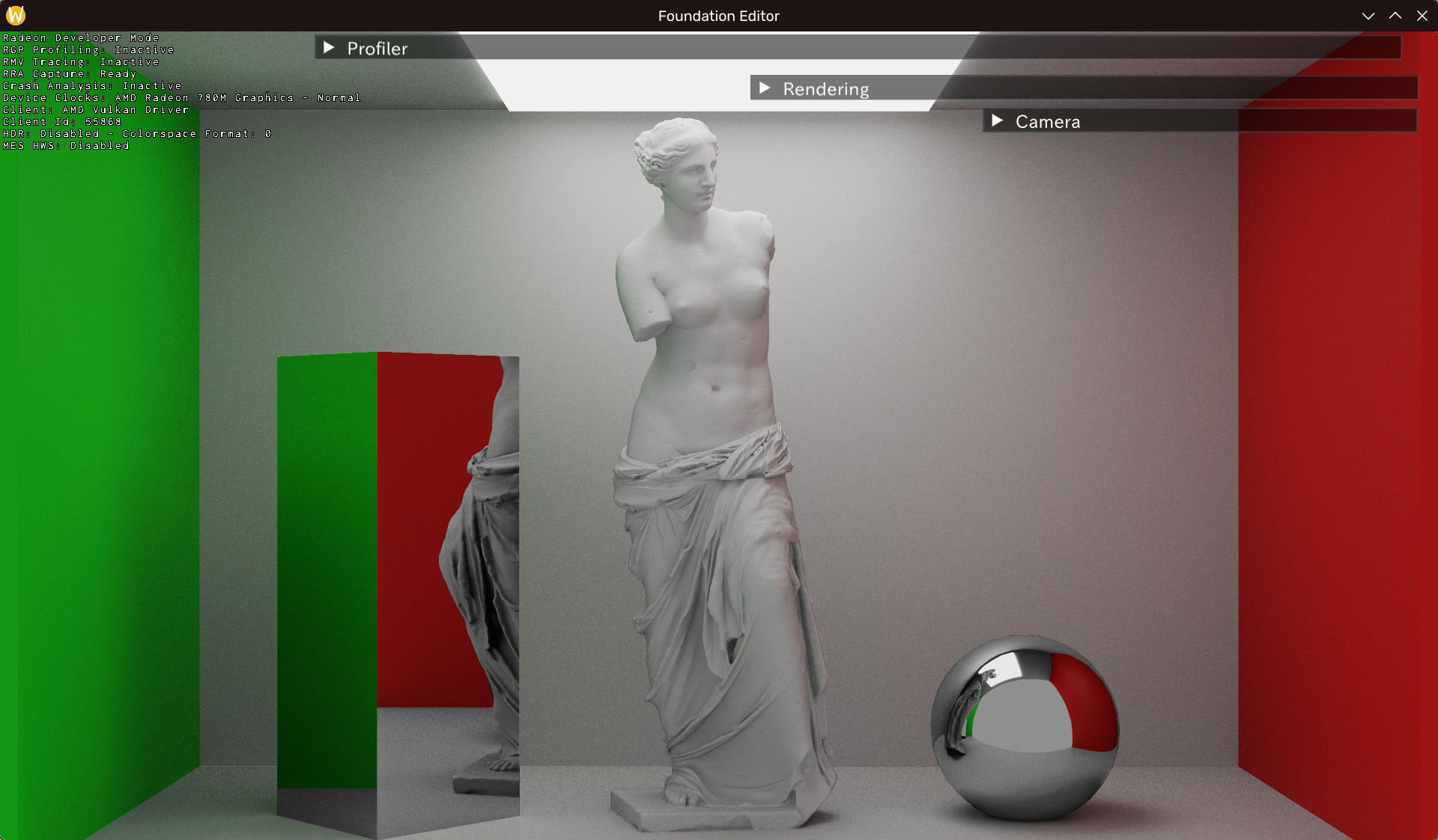The image size is (1438, 840).
Task: Close Foundation Editor with the X icon
Action: 1422,16
